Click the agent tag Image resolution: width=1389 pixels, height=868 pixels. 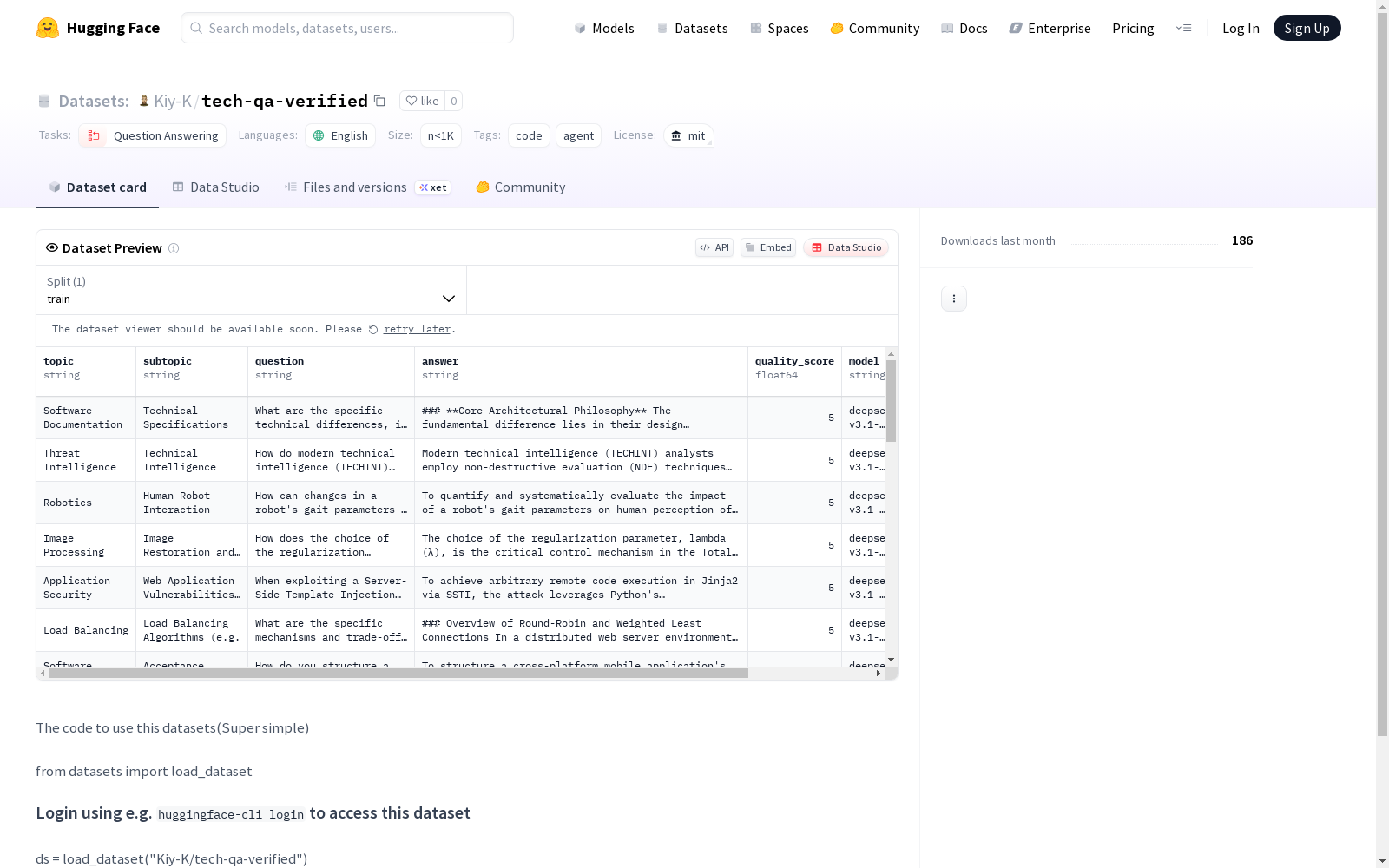click(x=578, y=135)
